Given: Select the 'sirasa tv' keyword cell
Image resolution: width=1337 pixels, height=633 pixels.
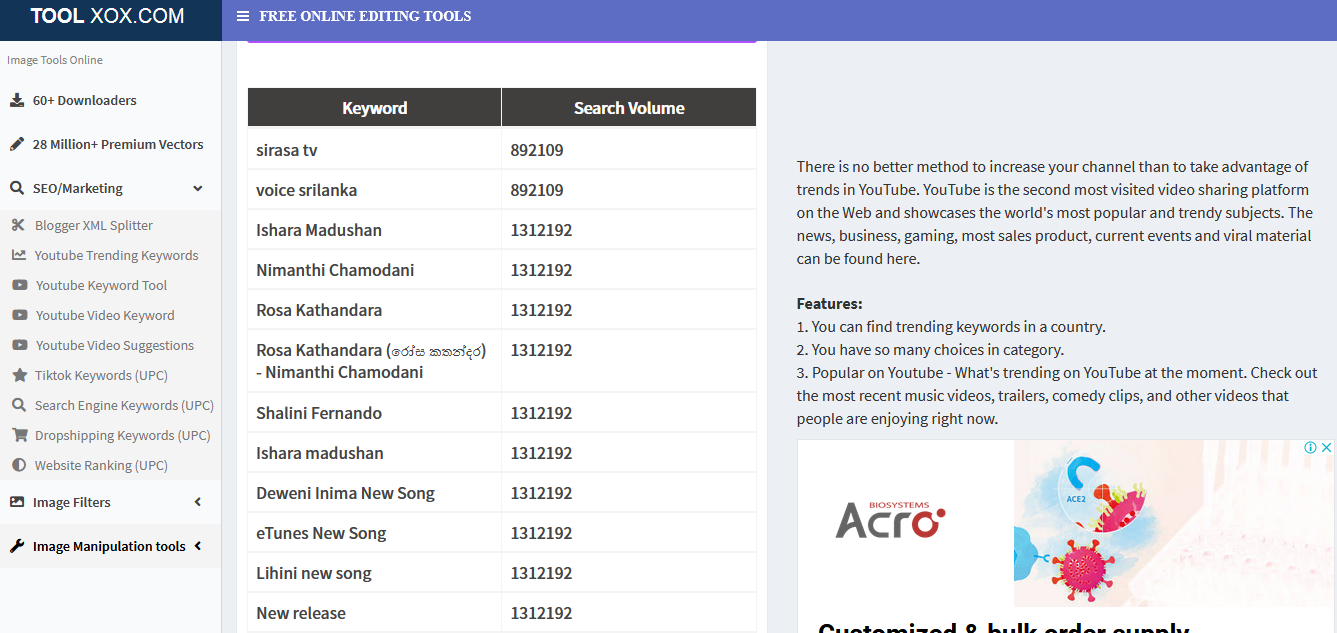Looking at the screenshot, I should [375, 150].
